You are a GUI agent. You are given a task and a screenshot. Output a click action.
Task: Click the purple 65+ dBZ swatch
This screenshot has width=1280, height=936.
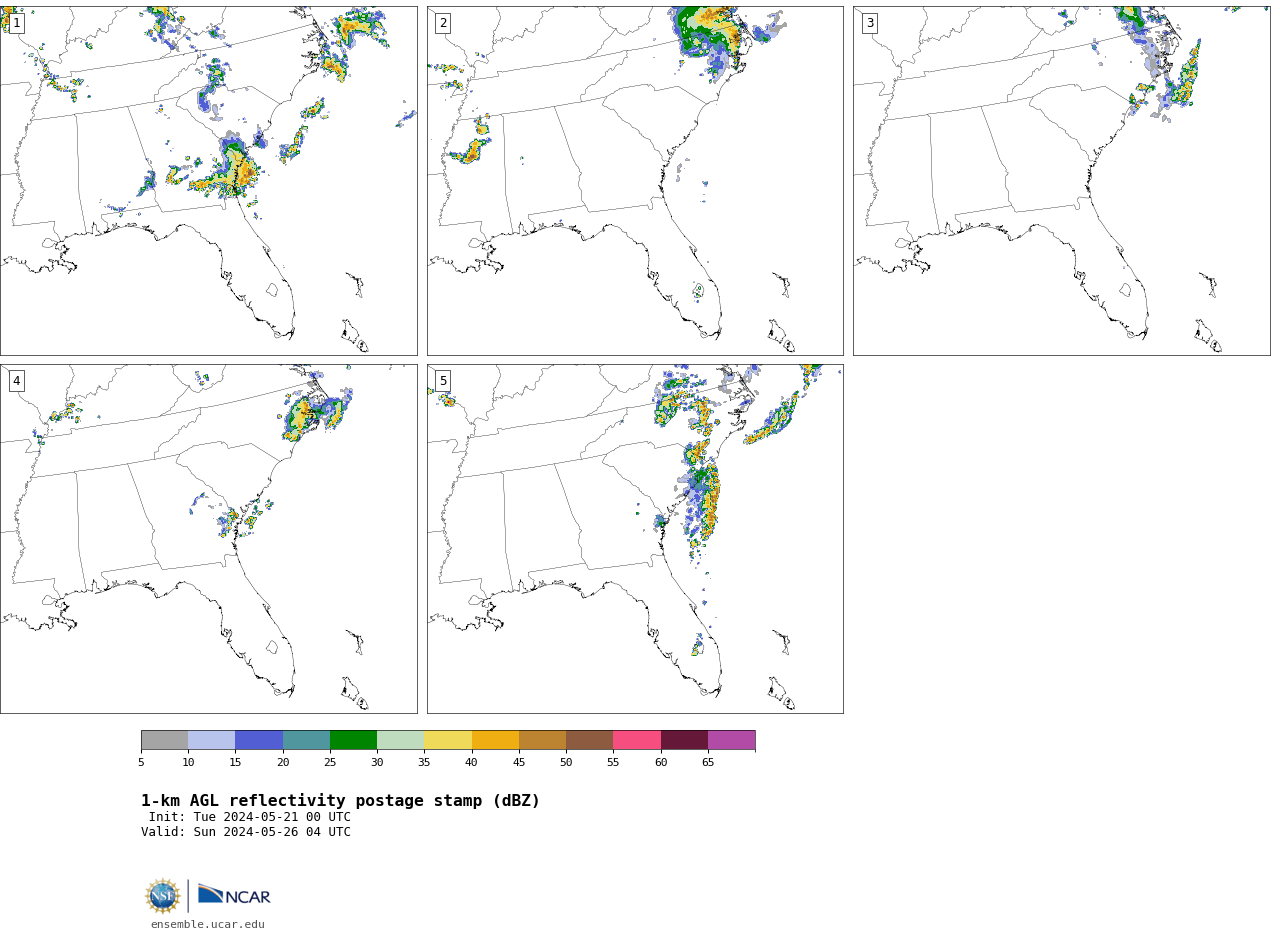coord(731,740)
